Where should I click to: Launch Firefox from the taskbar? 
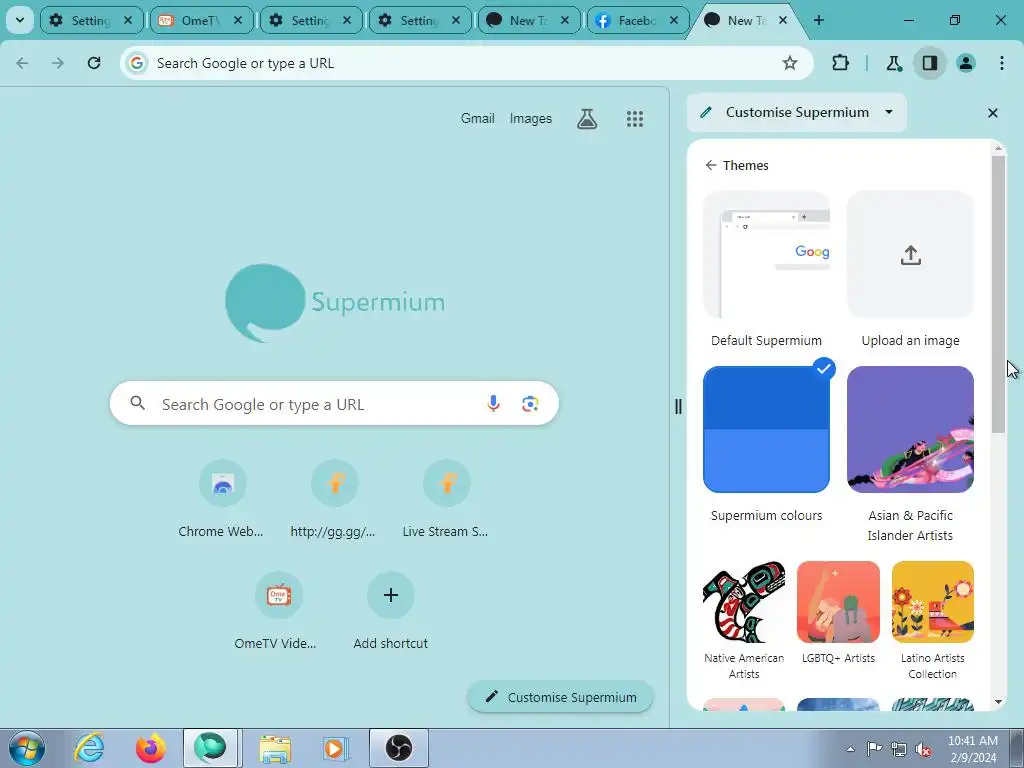pos(150,748)
